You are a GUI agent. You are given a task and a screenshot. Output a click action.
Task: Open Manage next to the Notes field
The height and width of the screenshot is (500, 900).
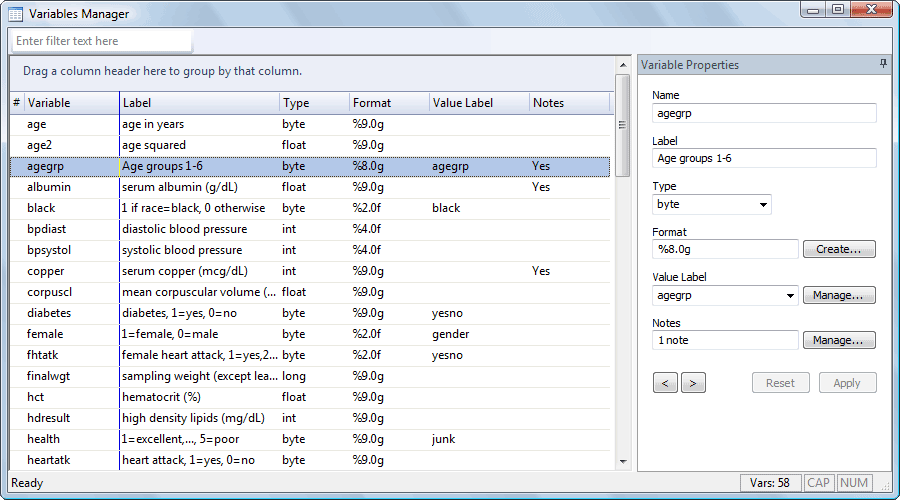click(839, 341)
